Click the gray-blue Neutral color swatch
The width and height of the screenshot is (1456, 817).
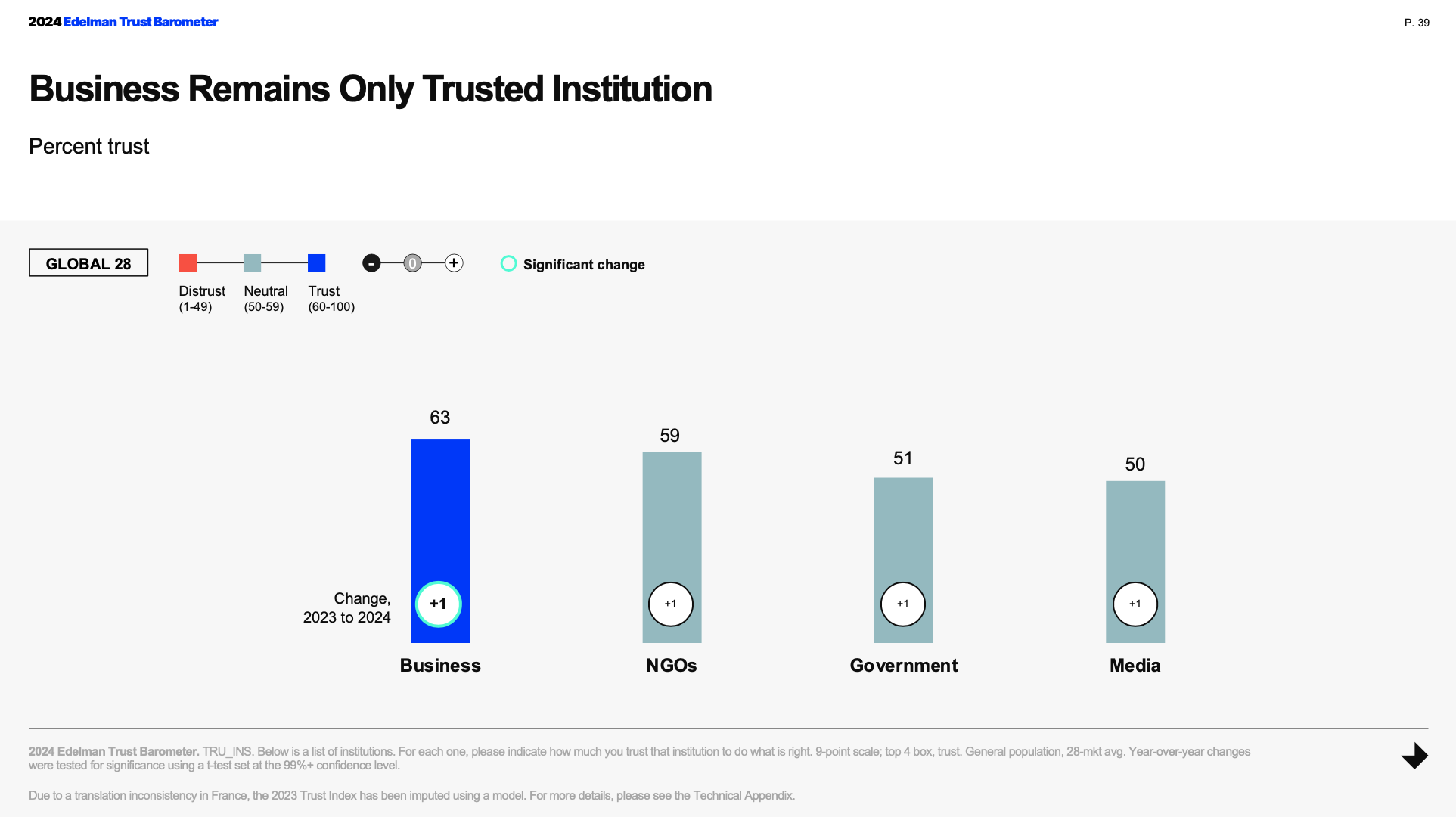pyautogui.click(x=253, y=263)
